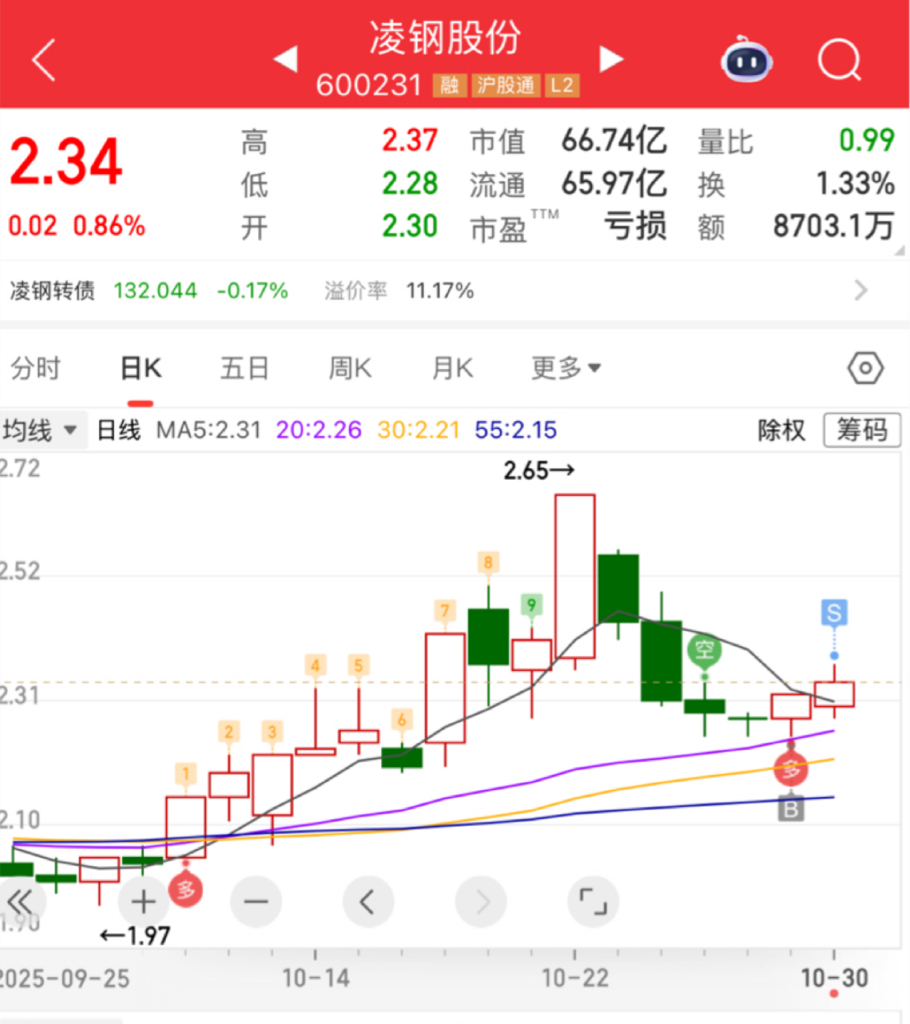Switch to the previous stock with the left triangle

tap(285, 59)
